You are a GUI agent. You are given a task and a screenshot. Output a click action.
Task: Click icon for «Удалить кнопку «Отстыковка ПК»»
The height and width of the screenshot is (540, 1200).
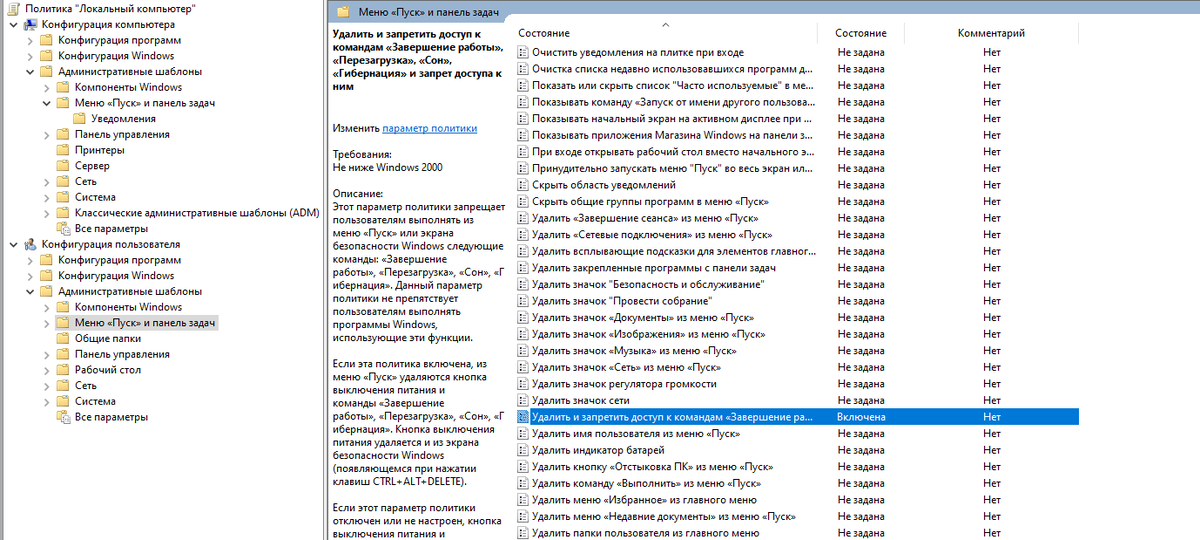(522, 467)
